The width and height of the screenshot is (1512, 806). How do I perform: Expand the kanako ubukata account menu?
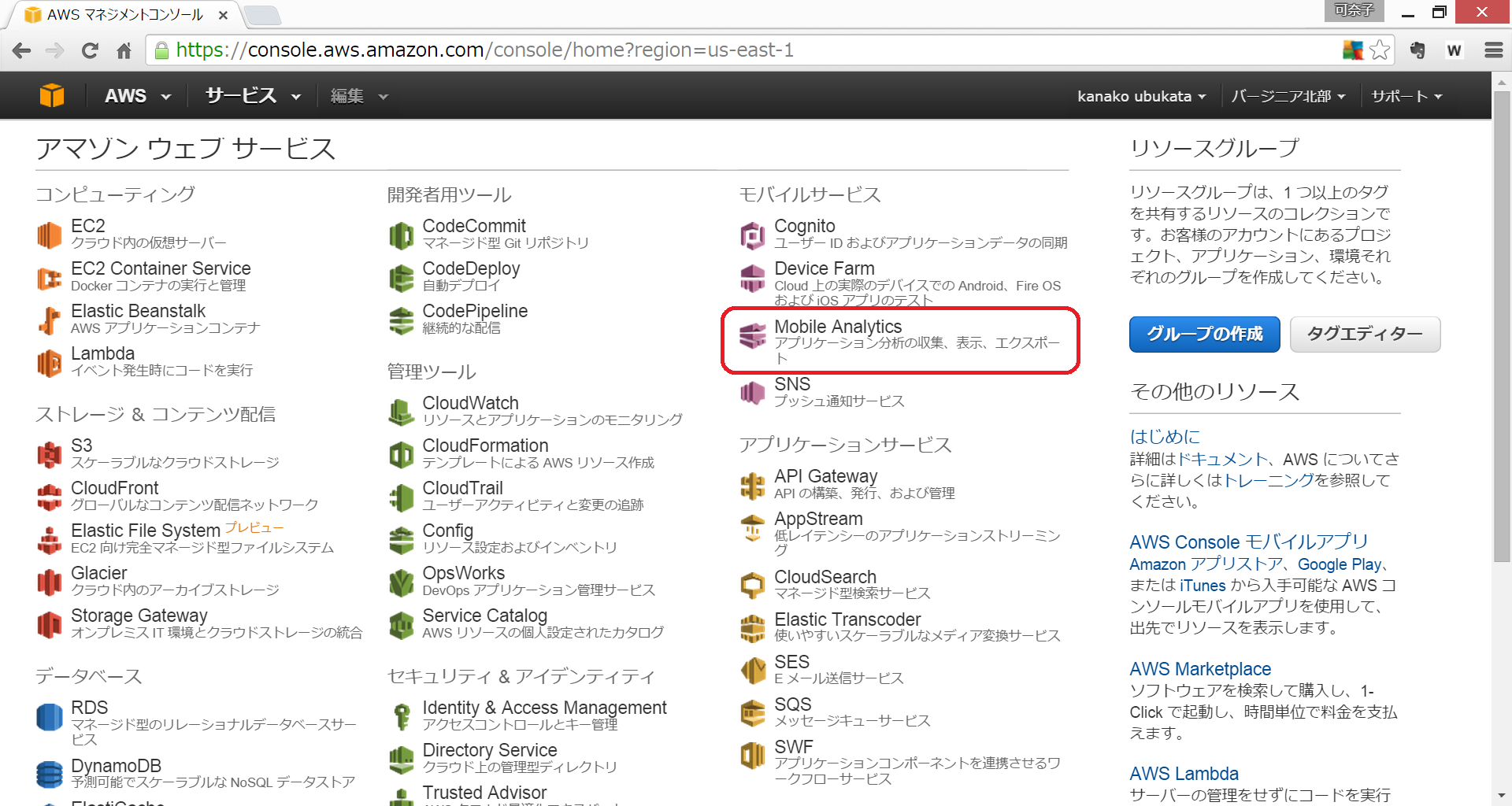point(1141,96)
